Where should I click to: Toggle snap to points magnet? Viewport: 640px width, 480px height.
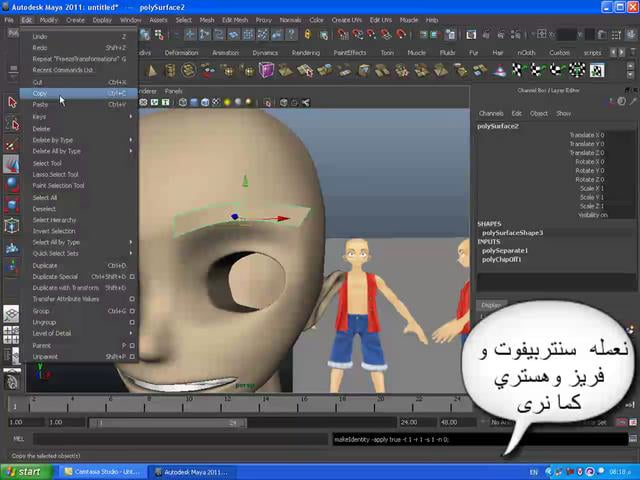click(372, 35)
